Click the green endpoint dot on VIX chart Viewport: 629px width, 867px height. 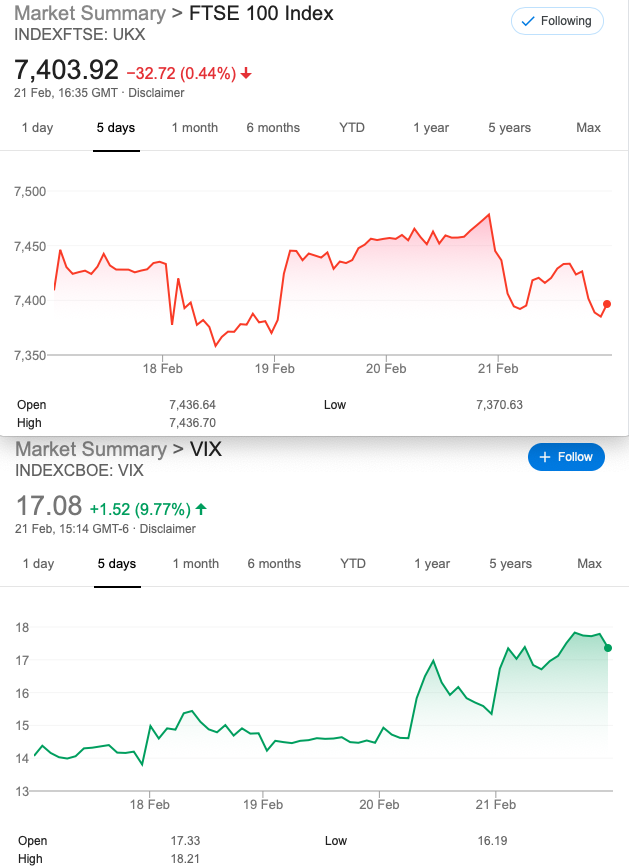pos(608,648)
